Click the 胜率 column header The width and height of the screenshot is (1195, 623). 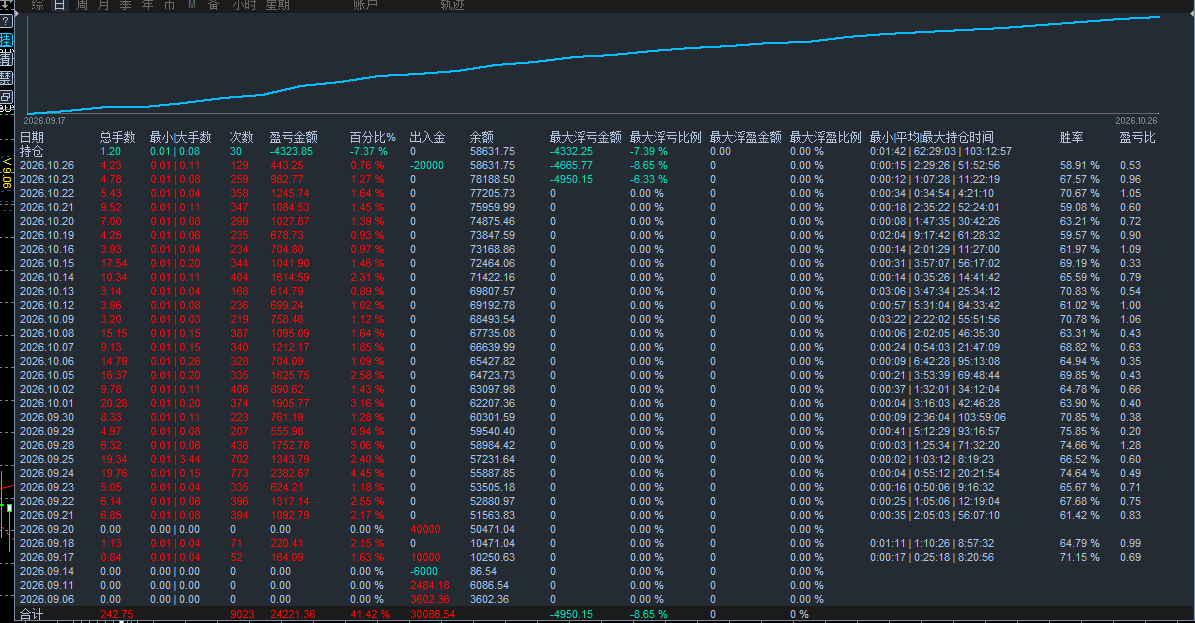pyautogui.click(x=1072, y=137)
